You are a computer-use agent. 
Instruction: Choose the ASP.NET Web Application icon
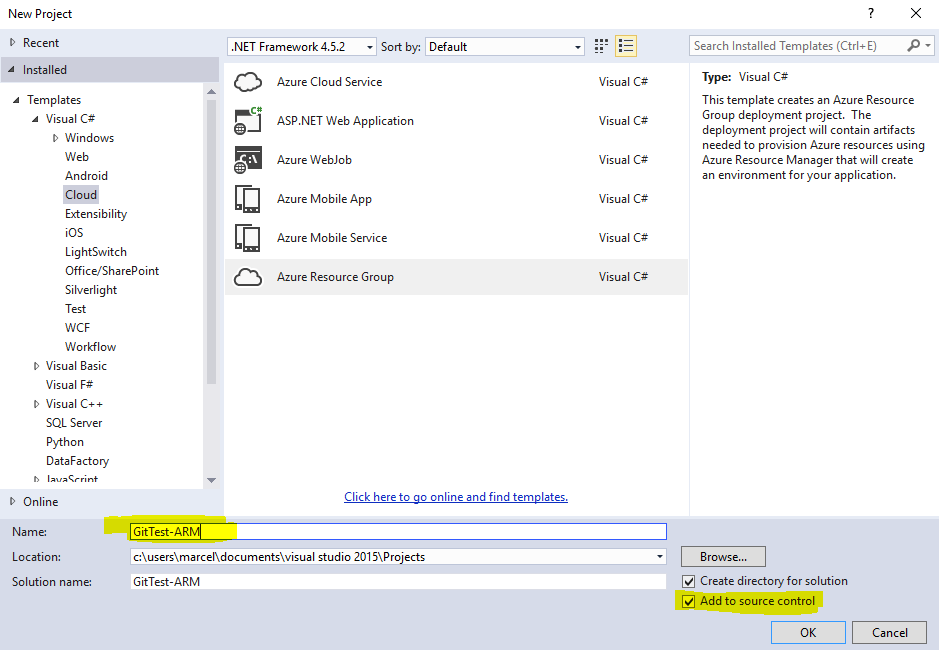coord(248,121)
